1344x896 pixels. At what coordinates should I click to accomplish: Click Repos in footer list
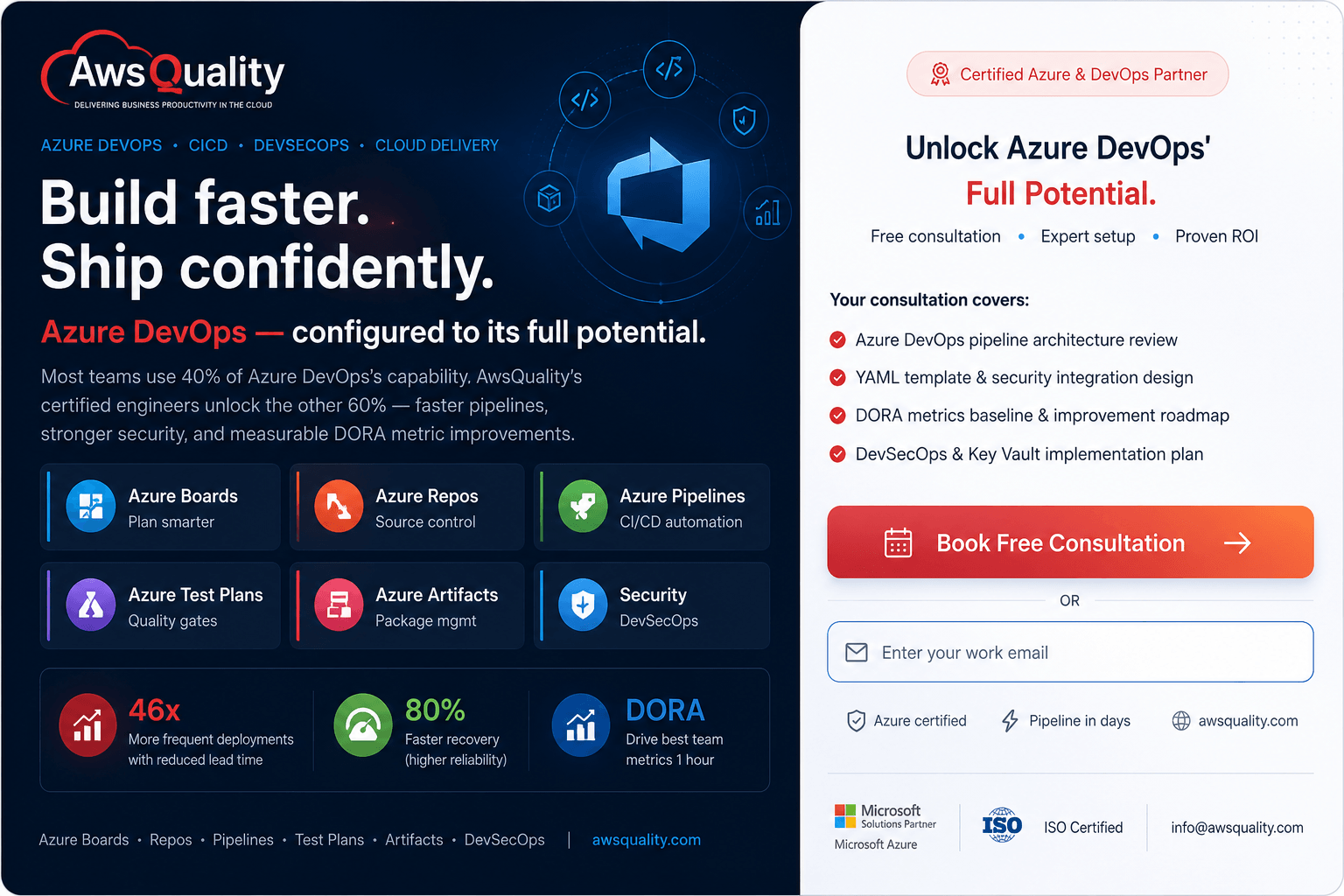coord(171,840)
